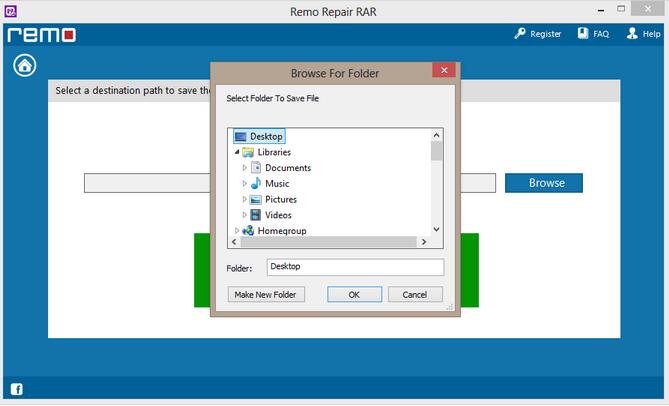Click the folder tree scroll left arrow

click(234, 242)
